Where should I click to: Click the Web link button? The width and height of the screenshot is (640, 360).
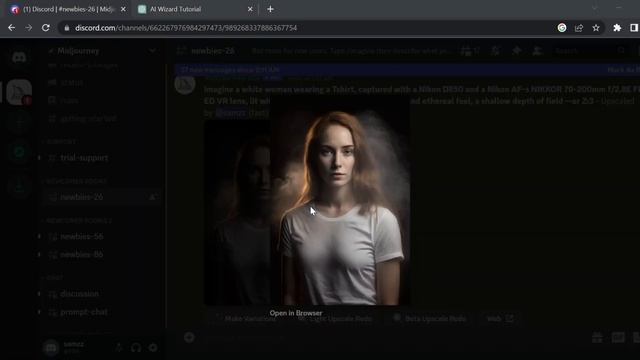pyautogui.click(x=500, y=319)
